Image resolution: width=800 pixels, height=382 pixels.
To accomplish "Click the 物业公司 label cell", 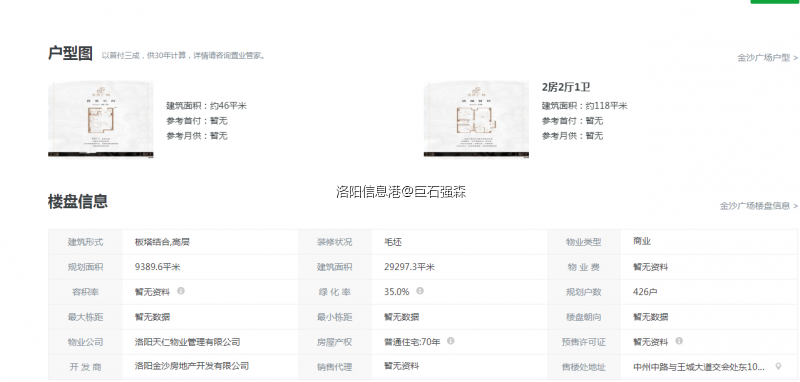I will point(86,342).
